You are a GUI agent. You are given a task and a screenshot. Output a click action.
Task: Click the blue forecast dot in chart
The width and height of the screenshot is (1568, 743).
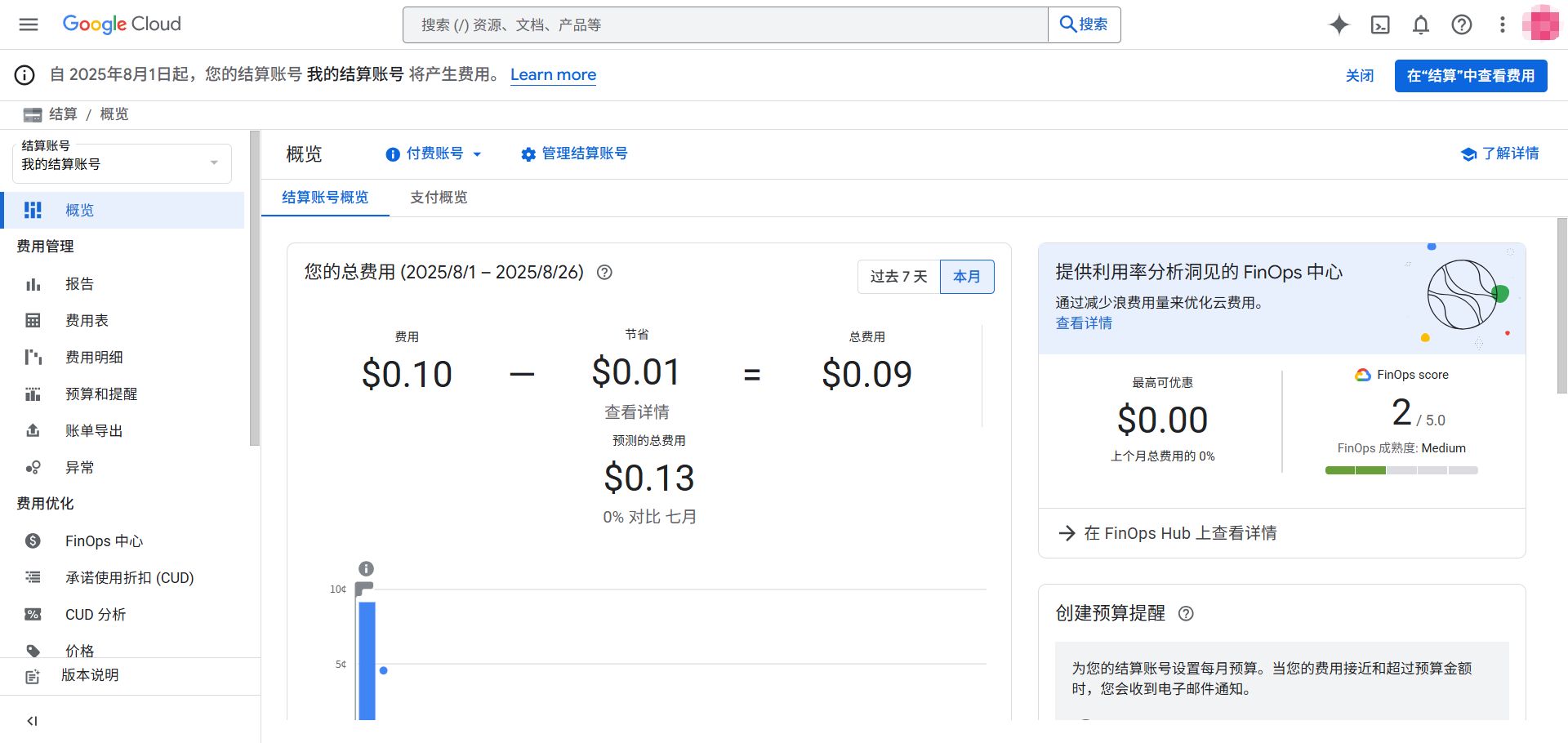(384, 670)
